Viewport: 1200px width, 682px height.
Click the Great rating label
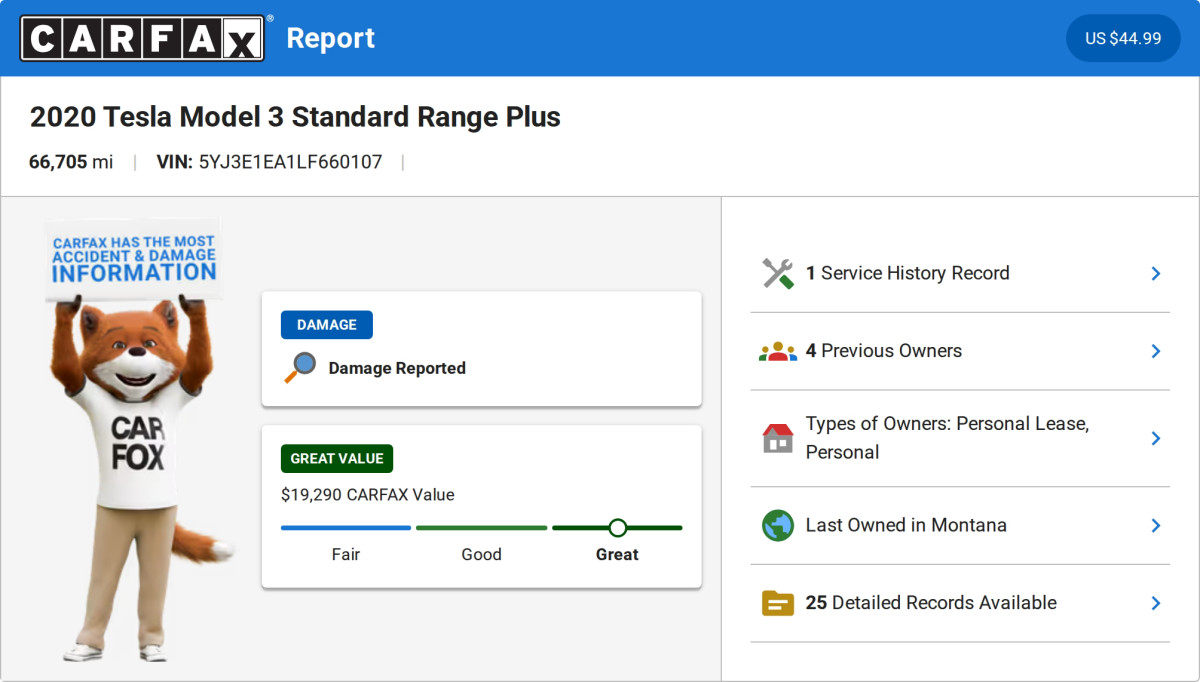(x=617, y=554)
